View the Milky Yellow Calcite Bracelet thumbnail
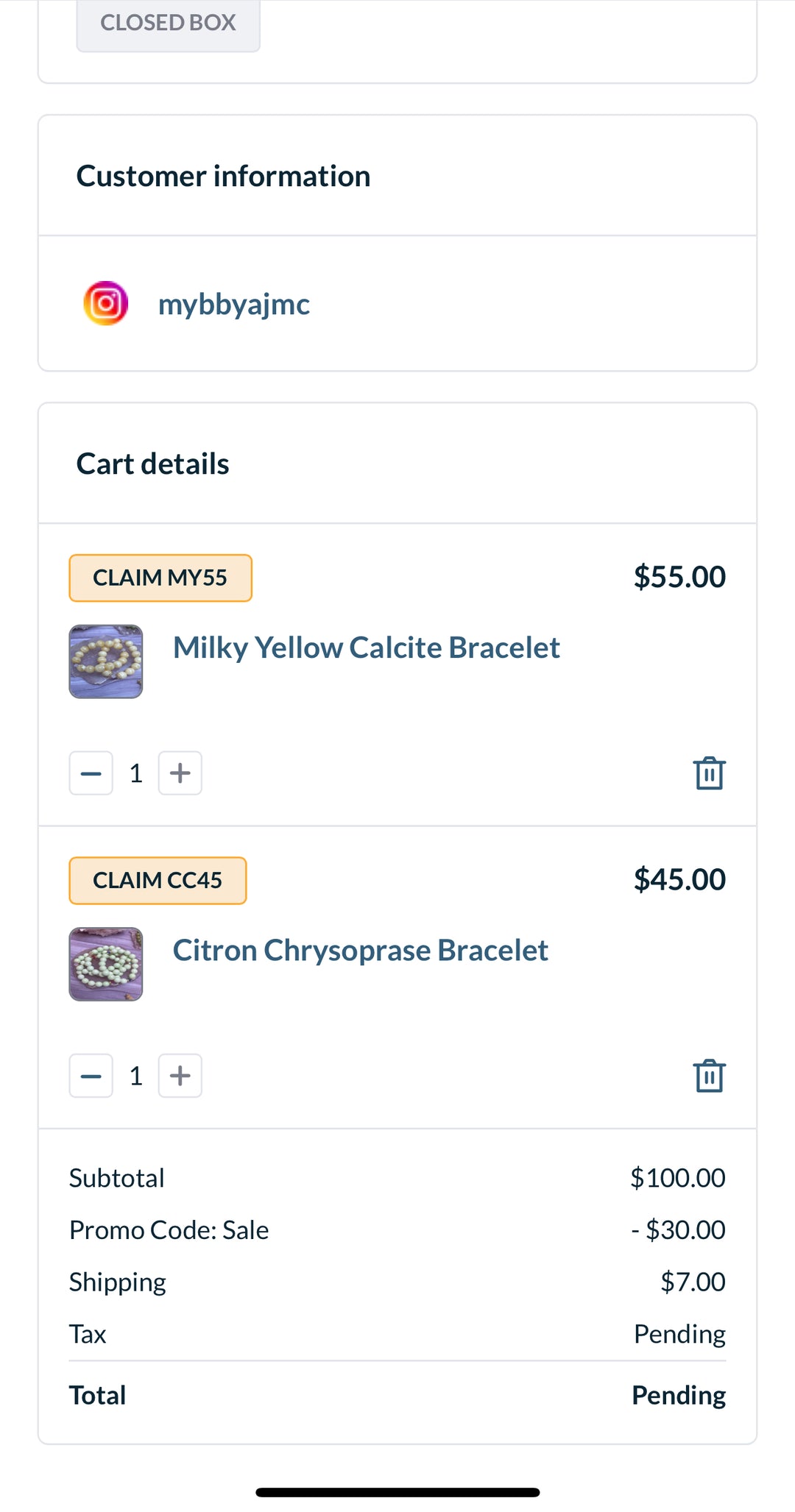795x1512 pixels. (x=106, y=661)
